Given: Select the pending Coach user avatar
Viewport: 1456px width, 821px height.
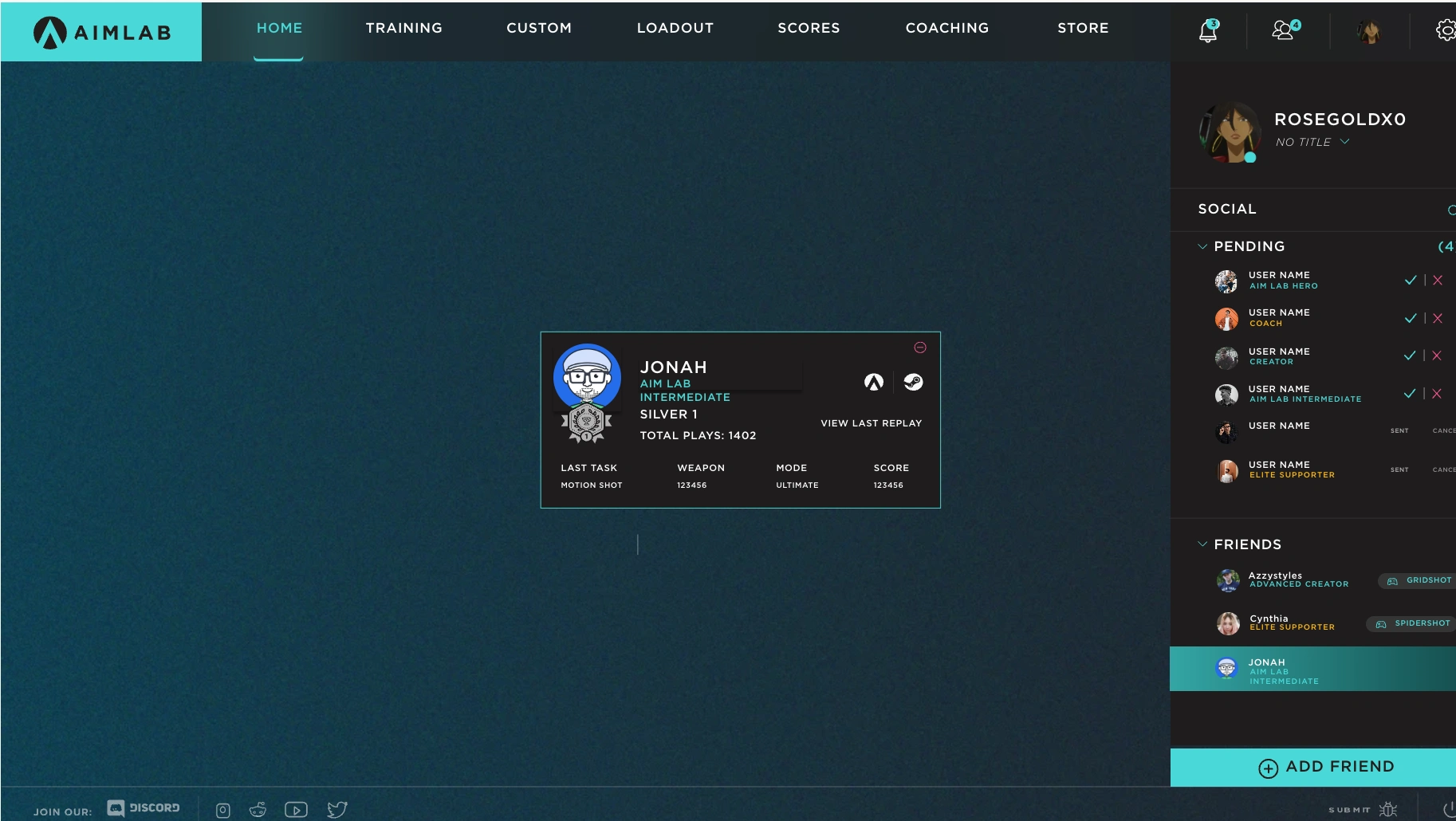Looking at the screenshot, I should pyautogui.click(x=1226, y=319).
